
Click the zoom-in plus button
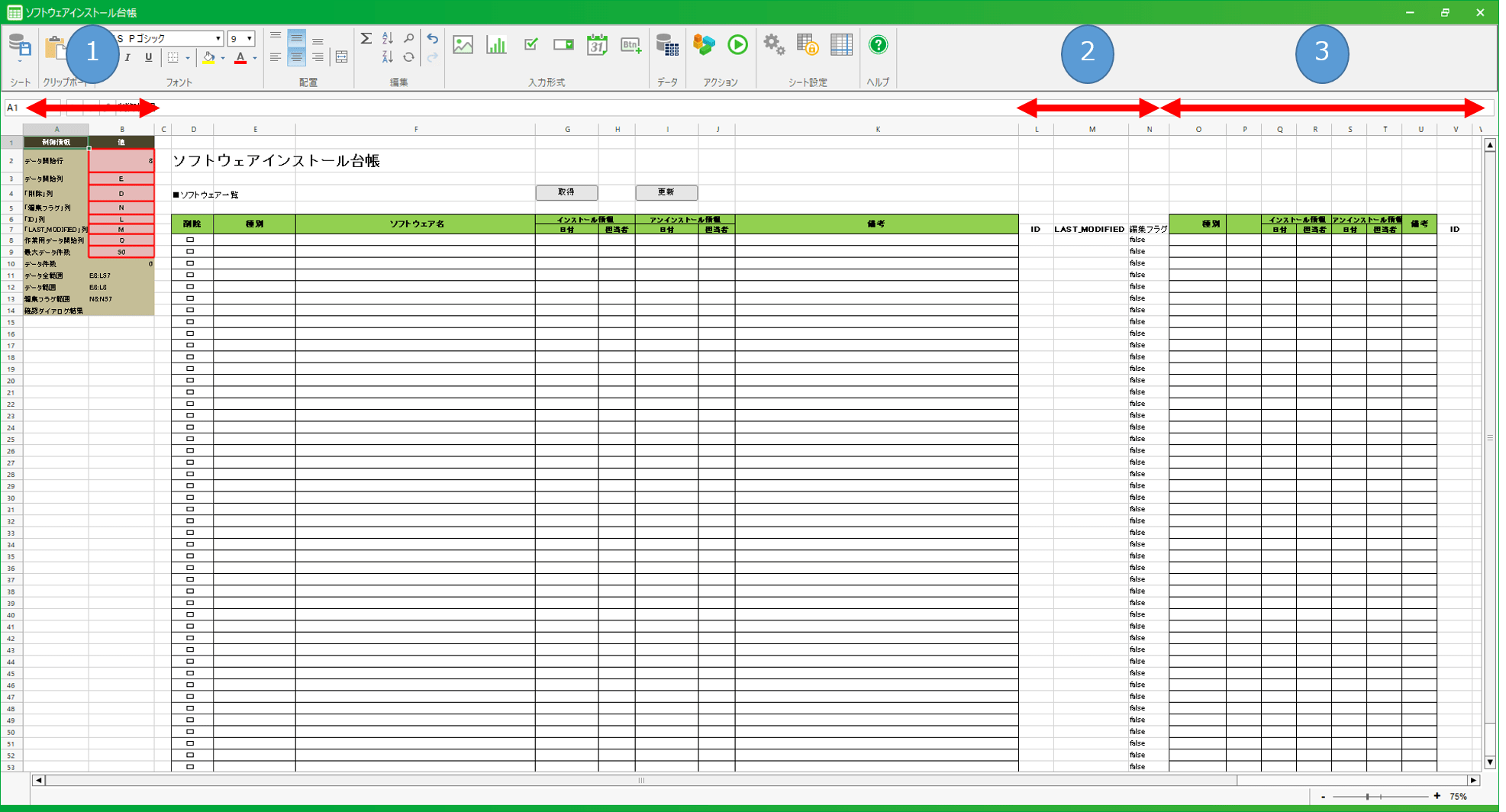[1437, 796]
